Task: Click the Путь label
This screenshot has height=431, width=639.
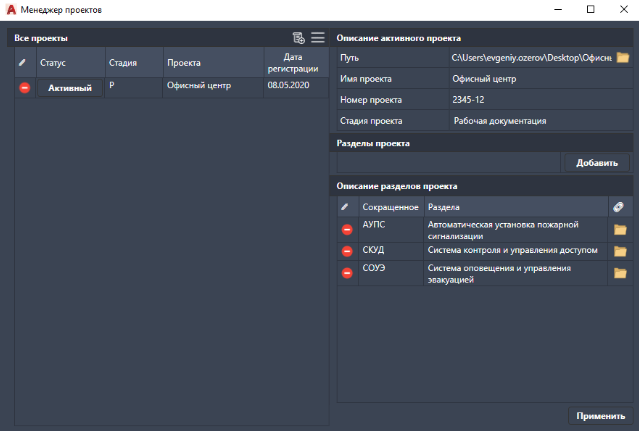Action: [350, 58]
